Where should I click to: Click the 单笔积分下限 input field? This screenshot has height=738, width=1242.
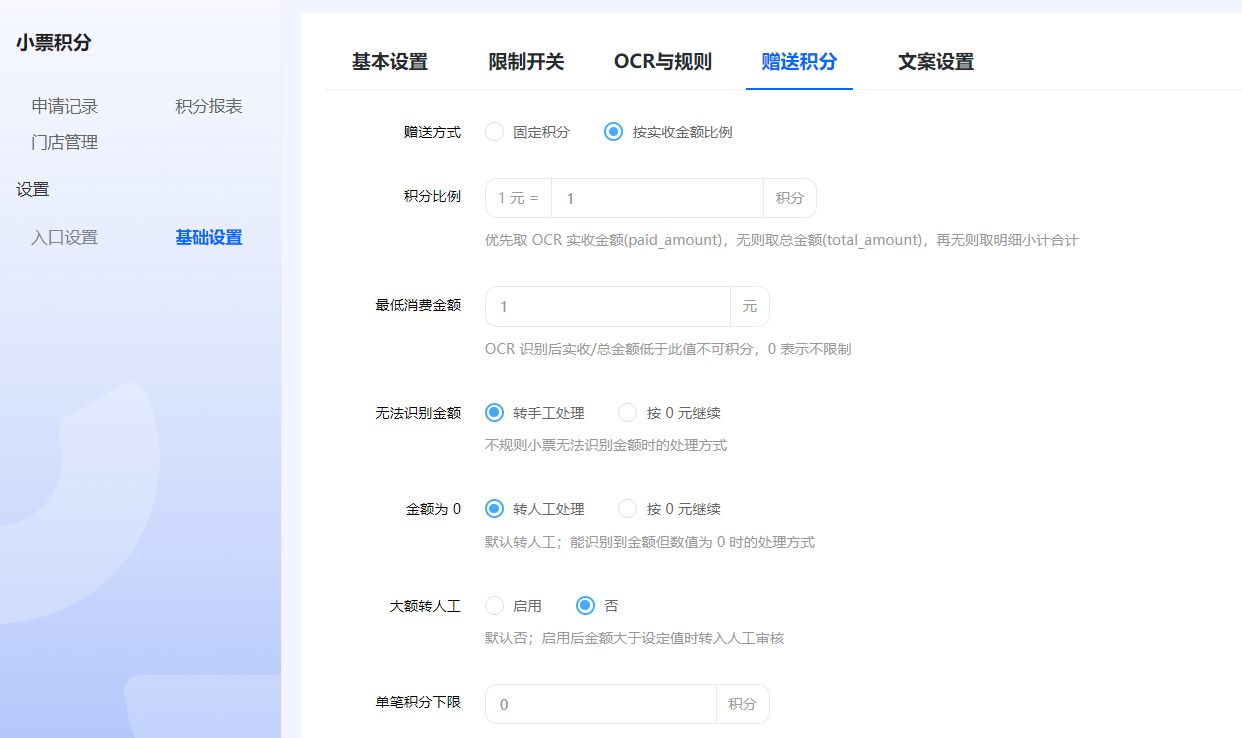click(x=601, y=704)
